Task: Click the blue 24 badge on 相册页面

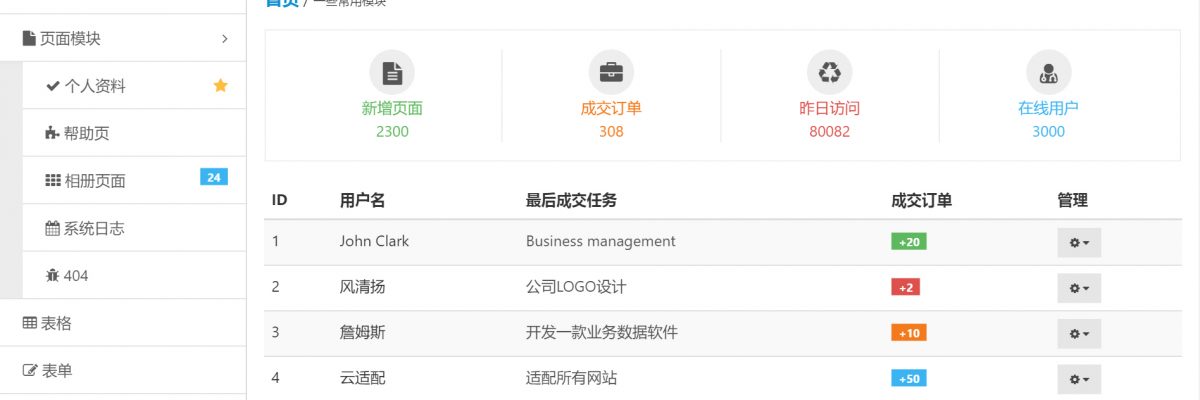Action: [x=213, y=177]
